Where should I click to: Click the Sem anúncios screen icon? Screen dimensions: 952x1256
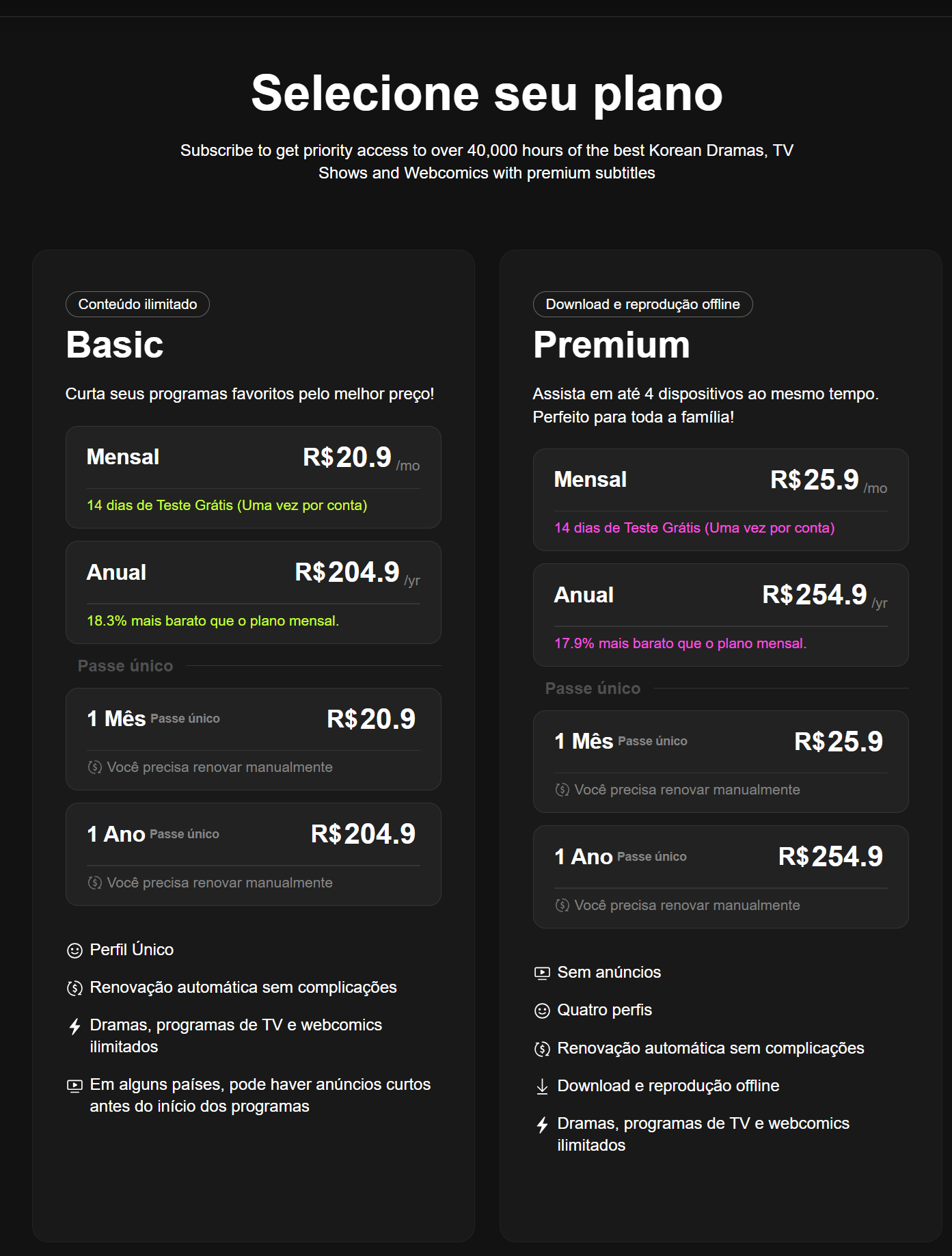pyautogui.click(x=542, y=973)
